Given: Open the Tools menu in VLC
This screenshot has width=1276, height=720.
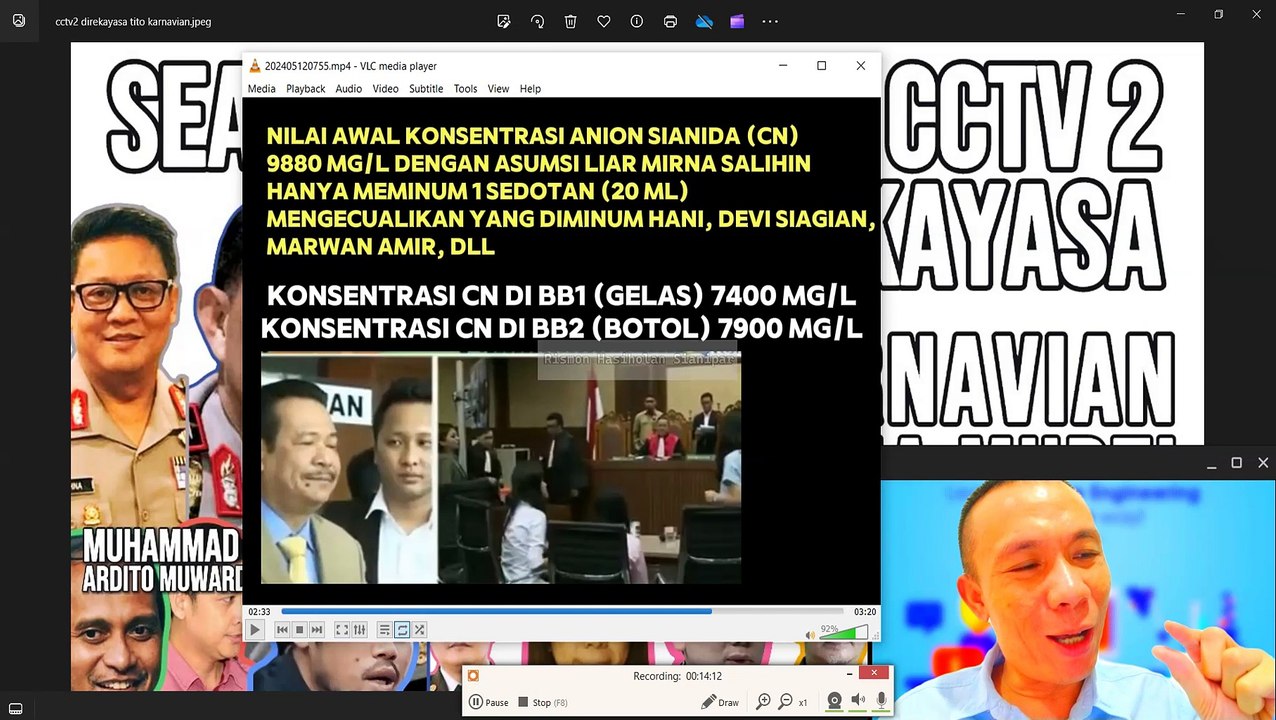Looking at the screenshot, I should 465,89.
